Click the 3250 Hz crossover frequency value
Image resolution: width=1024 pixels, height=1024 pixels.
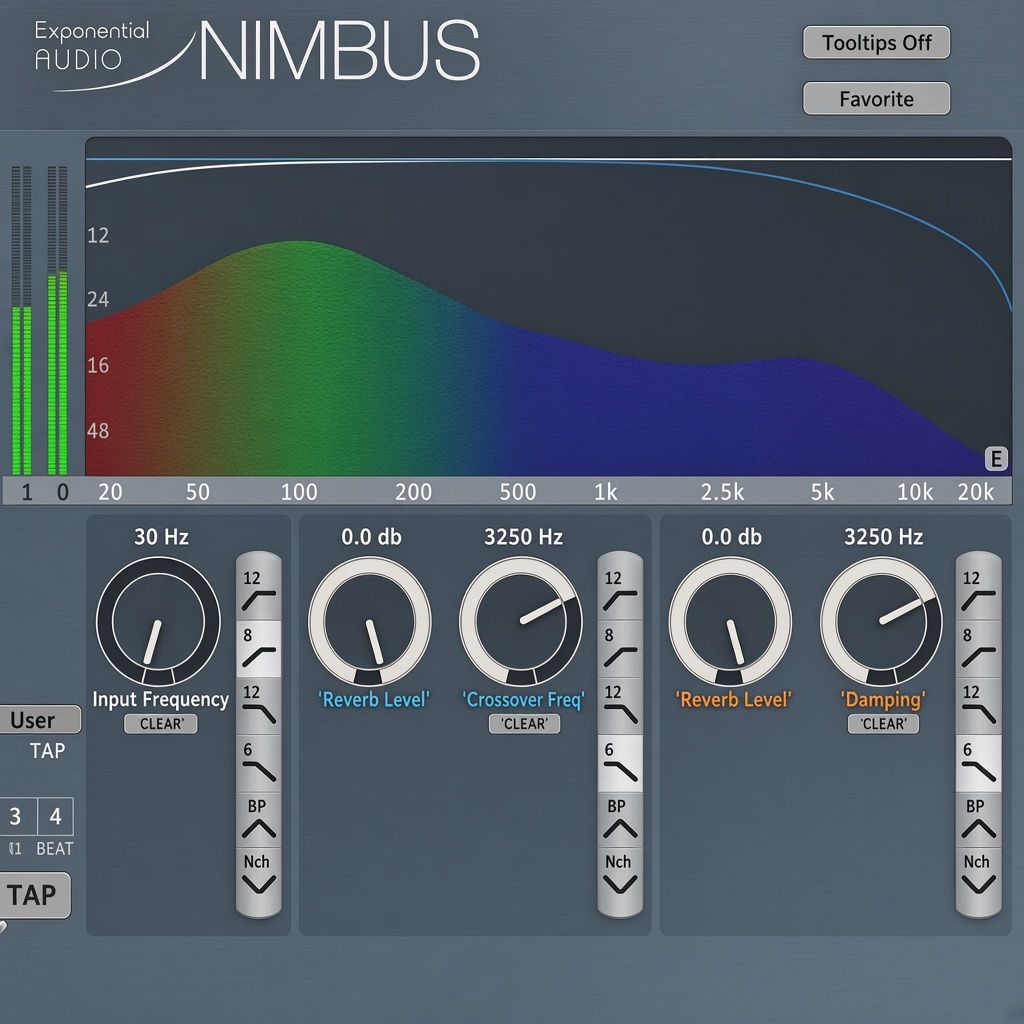pyautogui.click(x=523, y=537)
